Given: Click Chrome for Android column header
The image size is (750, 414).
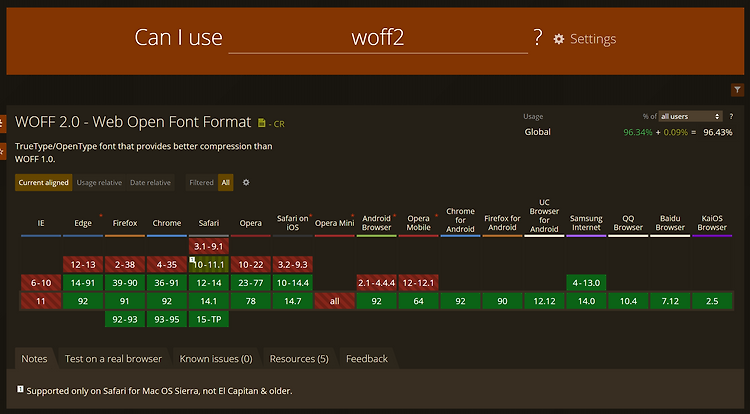Looking at the screenshot, I should pyautogui.click(x=460, y=220).
